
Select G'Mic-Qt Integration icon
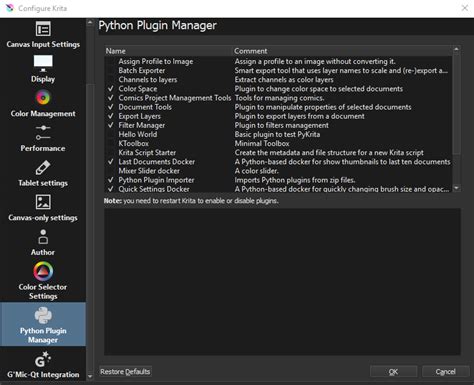coord(43,359)
